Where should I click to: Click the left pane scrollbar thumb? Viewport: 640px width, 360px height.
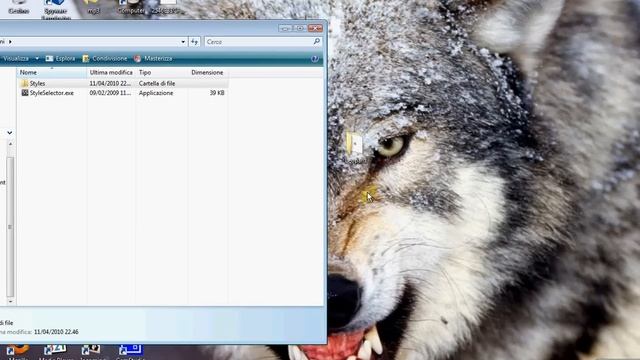pyautogui.click(x=10, y=227)
